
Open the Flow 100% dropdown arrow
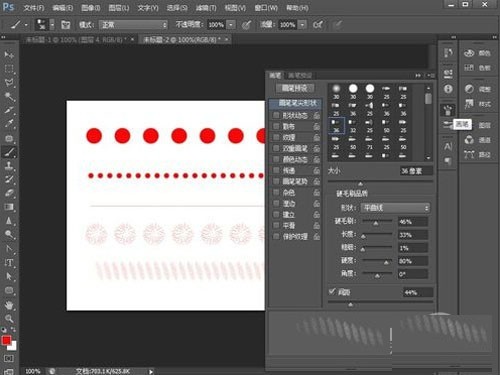point(302,25)
